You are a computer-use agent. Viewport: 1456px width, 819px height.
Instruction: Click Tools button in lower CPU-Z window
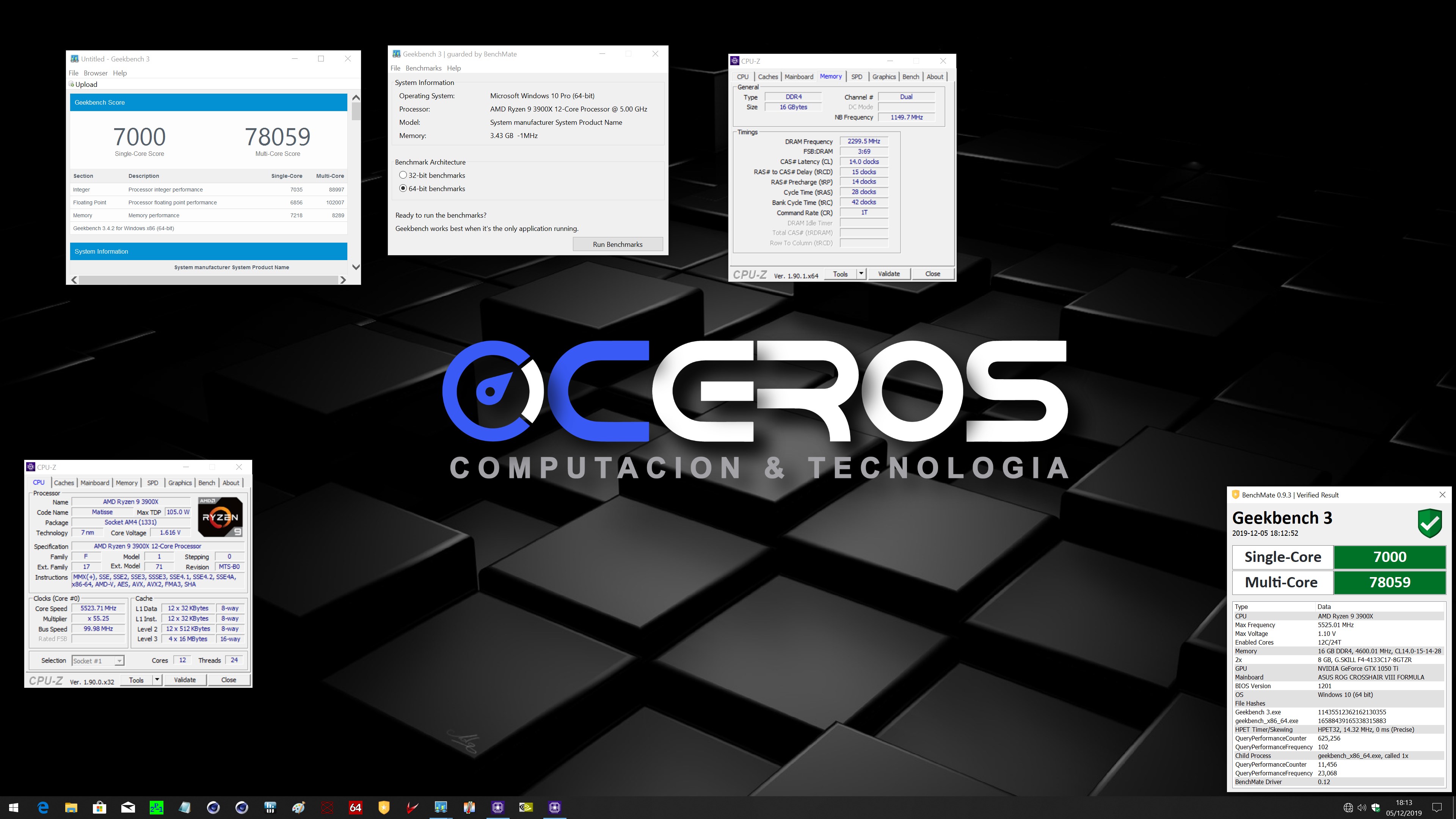(136, 680)
